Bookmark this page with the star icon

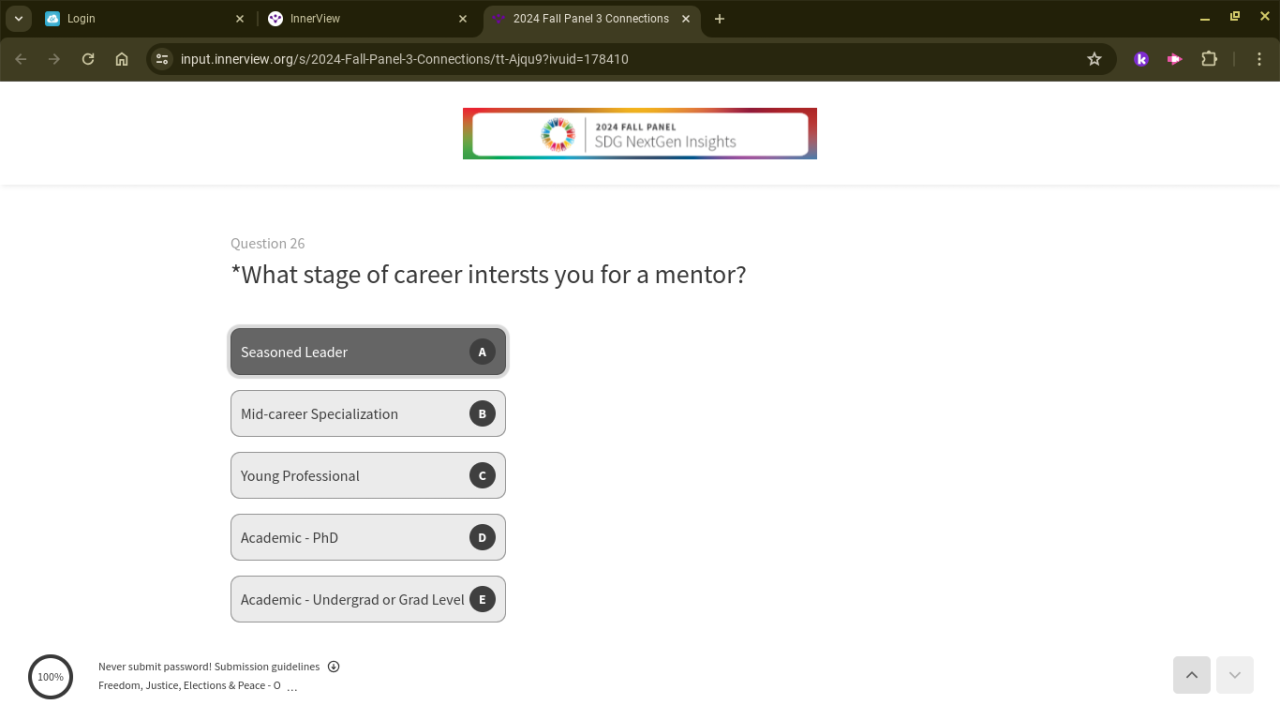(x=1094, y=59)
